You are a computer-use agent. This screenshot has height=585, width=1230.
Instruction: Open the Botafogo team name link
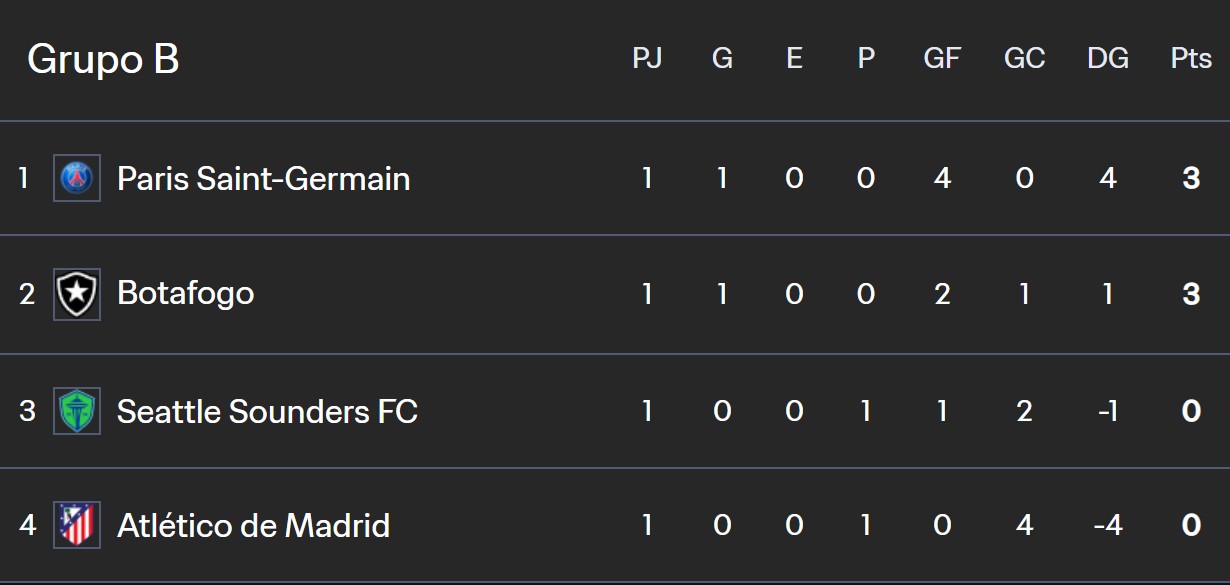pyautogui.click(x=185, y=294)
